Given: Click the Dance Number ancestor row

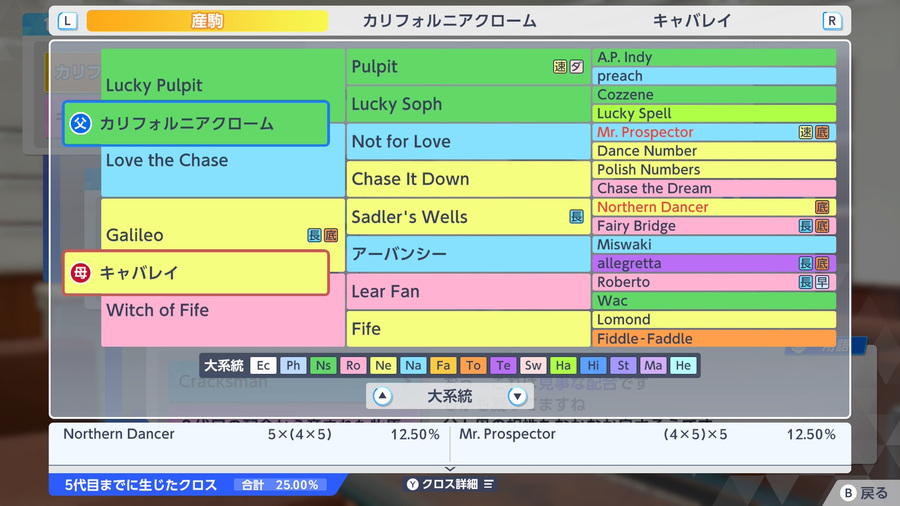Looking at the screenshot, I should (x=714, y=151).
